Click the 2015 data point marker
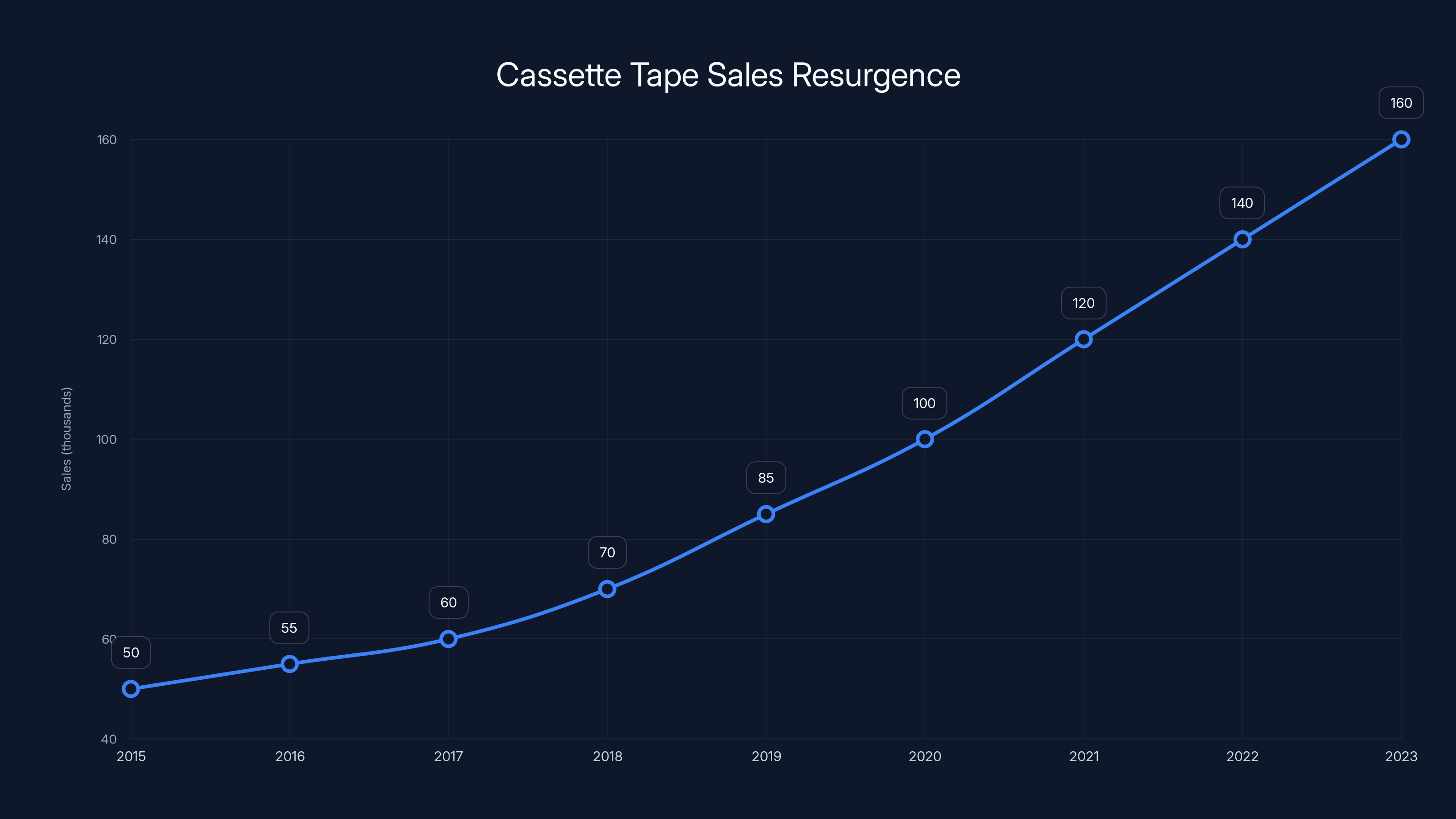Viewport: 1456px width, 819px height. (x=131, y=688)
